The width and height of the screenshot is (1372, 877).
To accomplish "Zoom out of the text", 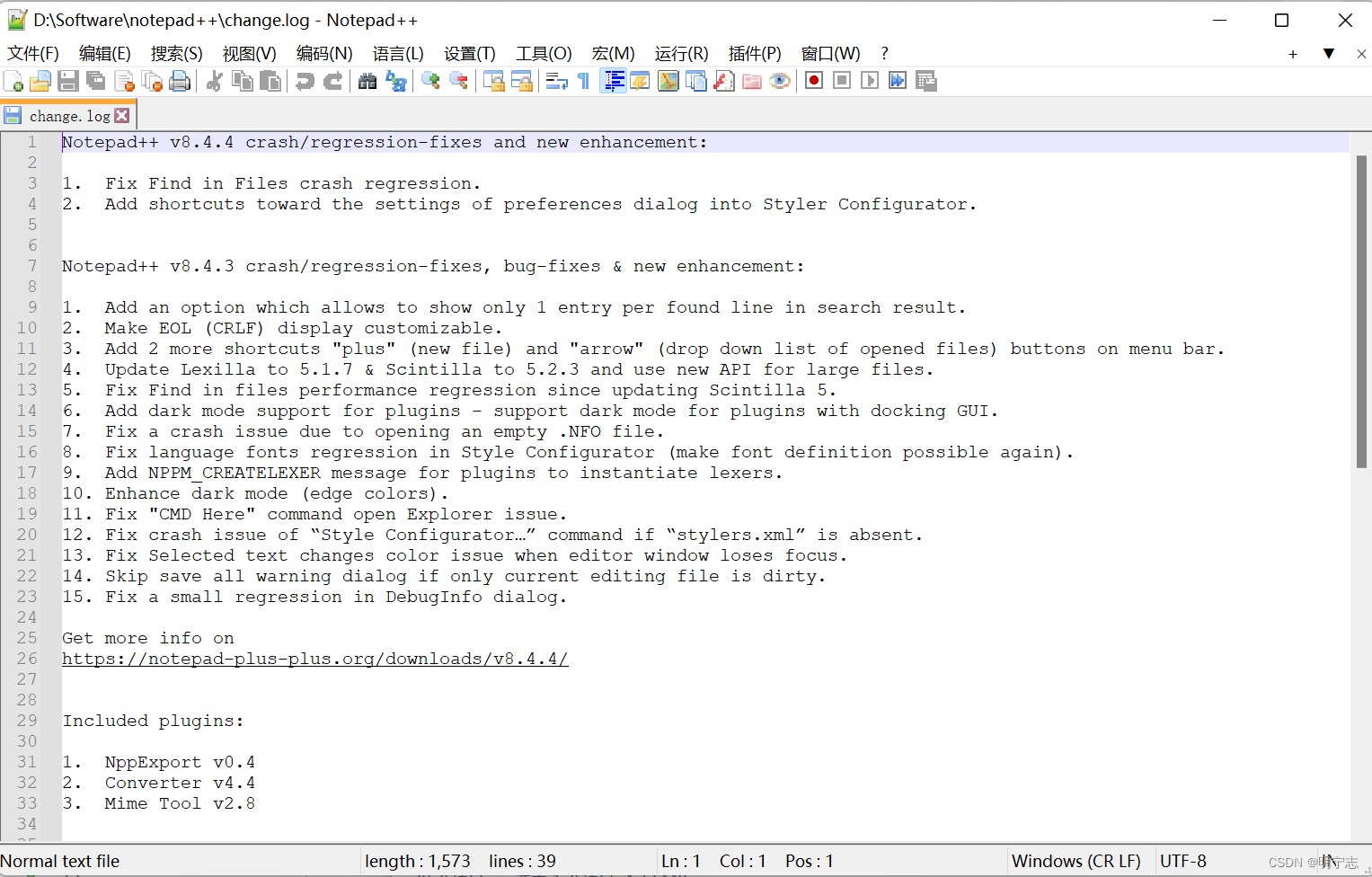I will (x=458, y=81).
